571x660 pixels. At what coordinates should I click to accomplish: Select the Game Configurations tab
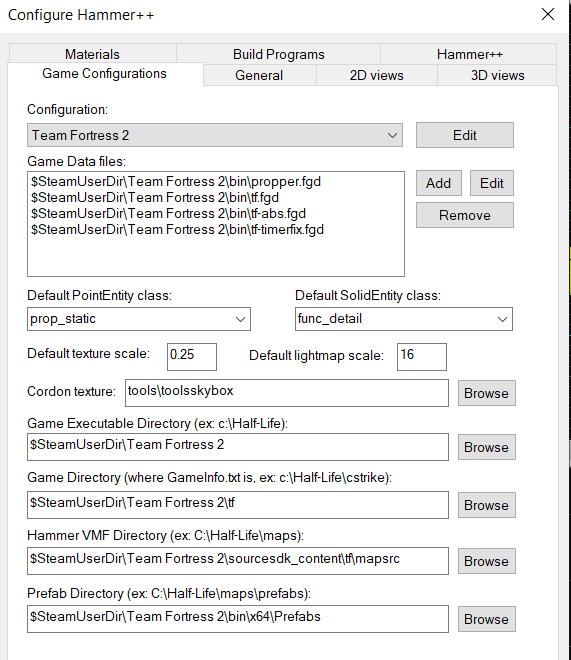(104, 74)
